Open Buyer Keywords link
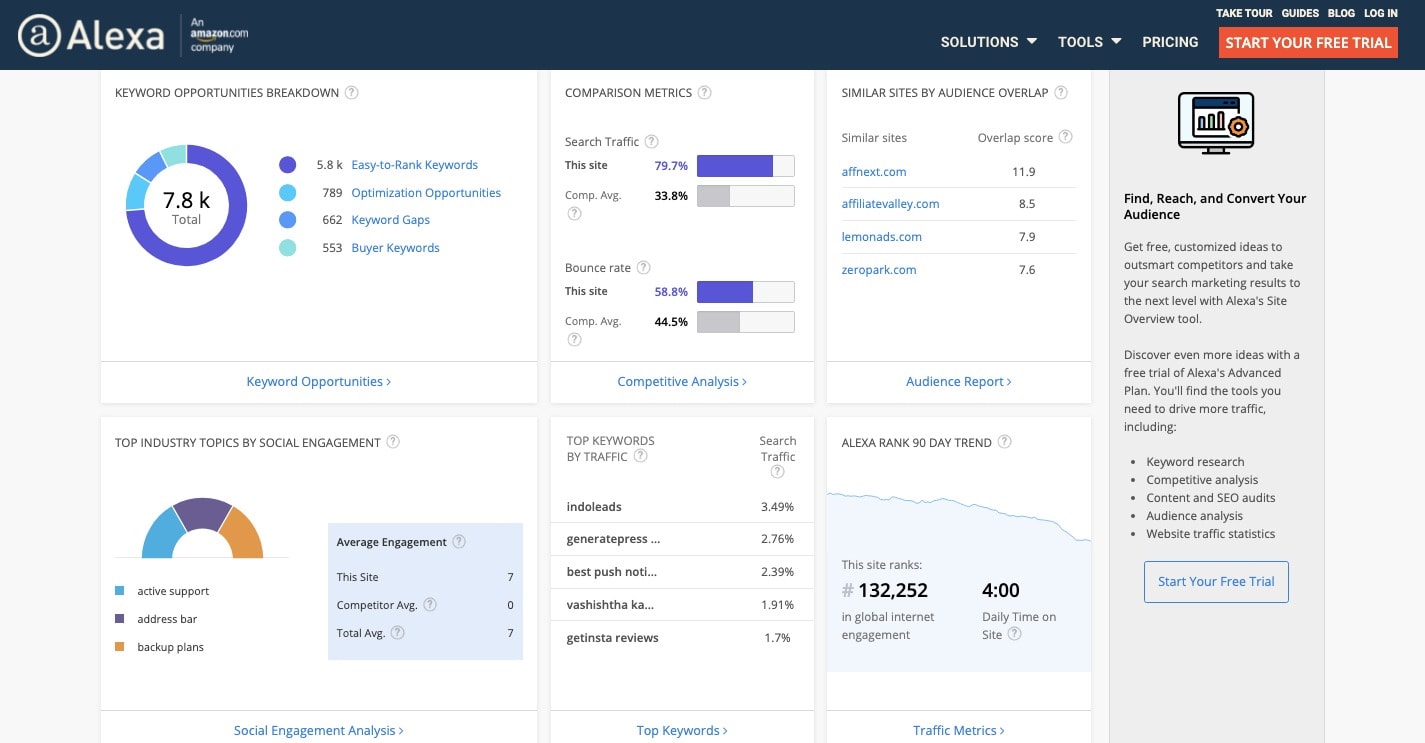 click(x=395, y=248)
